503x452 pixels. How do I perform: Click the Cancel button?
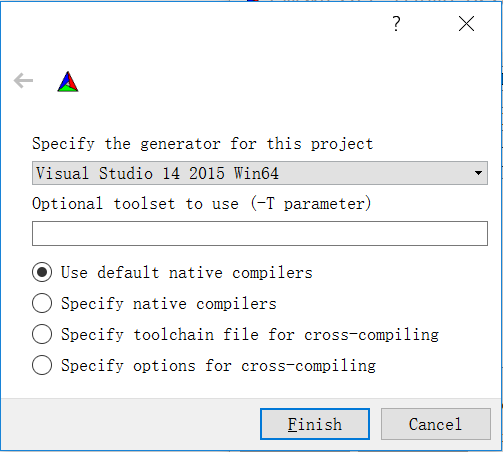click(x=436, y=424)
